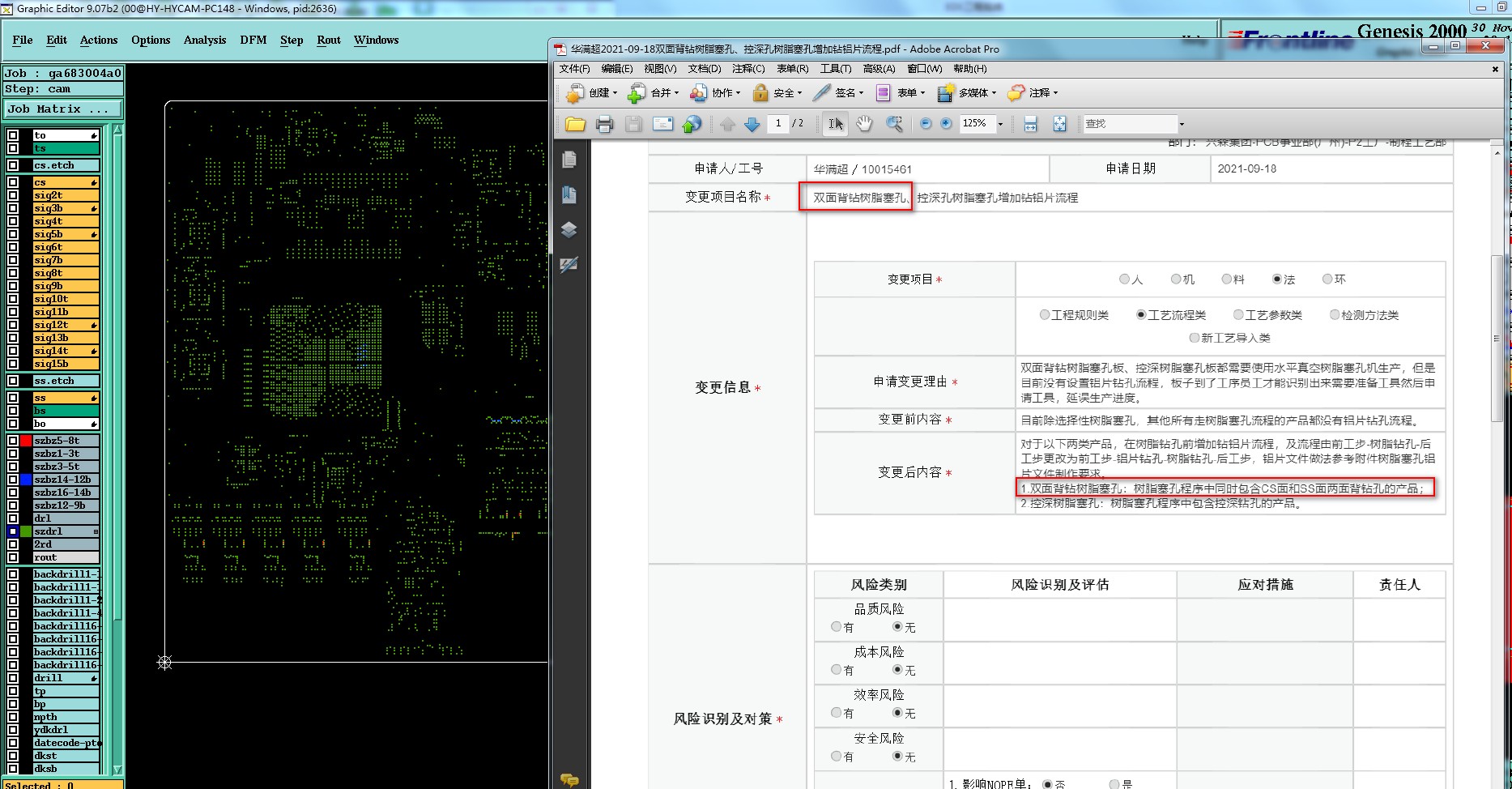Viewport: 1512px width, 789px height.
Task: Click the Job Matrix ... button
Action: point(63,109)
